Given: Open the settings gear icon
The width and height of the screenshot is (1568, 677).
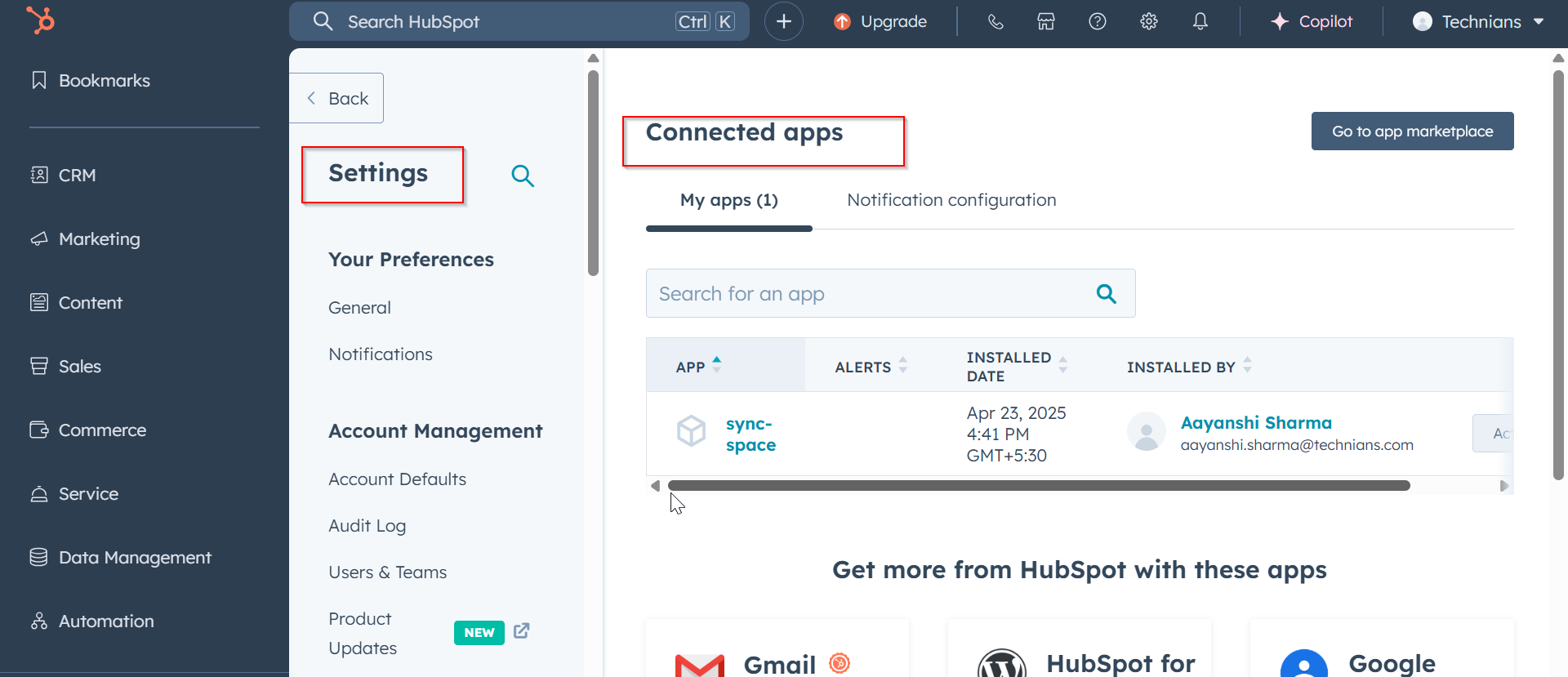Looking at the screenshot, I should point(1149,21).
